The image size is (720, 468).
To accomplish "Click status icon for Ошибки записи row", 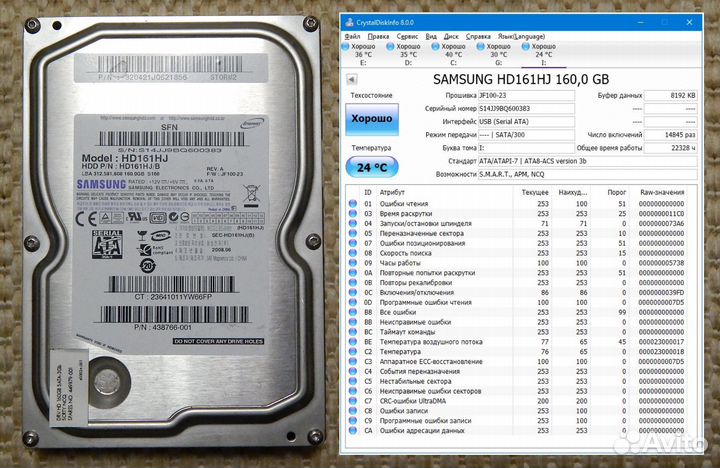I will pos(353,411).
